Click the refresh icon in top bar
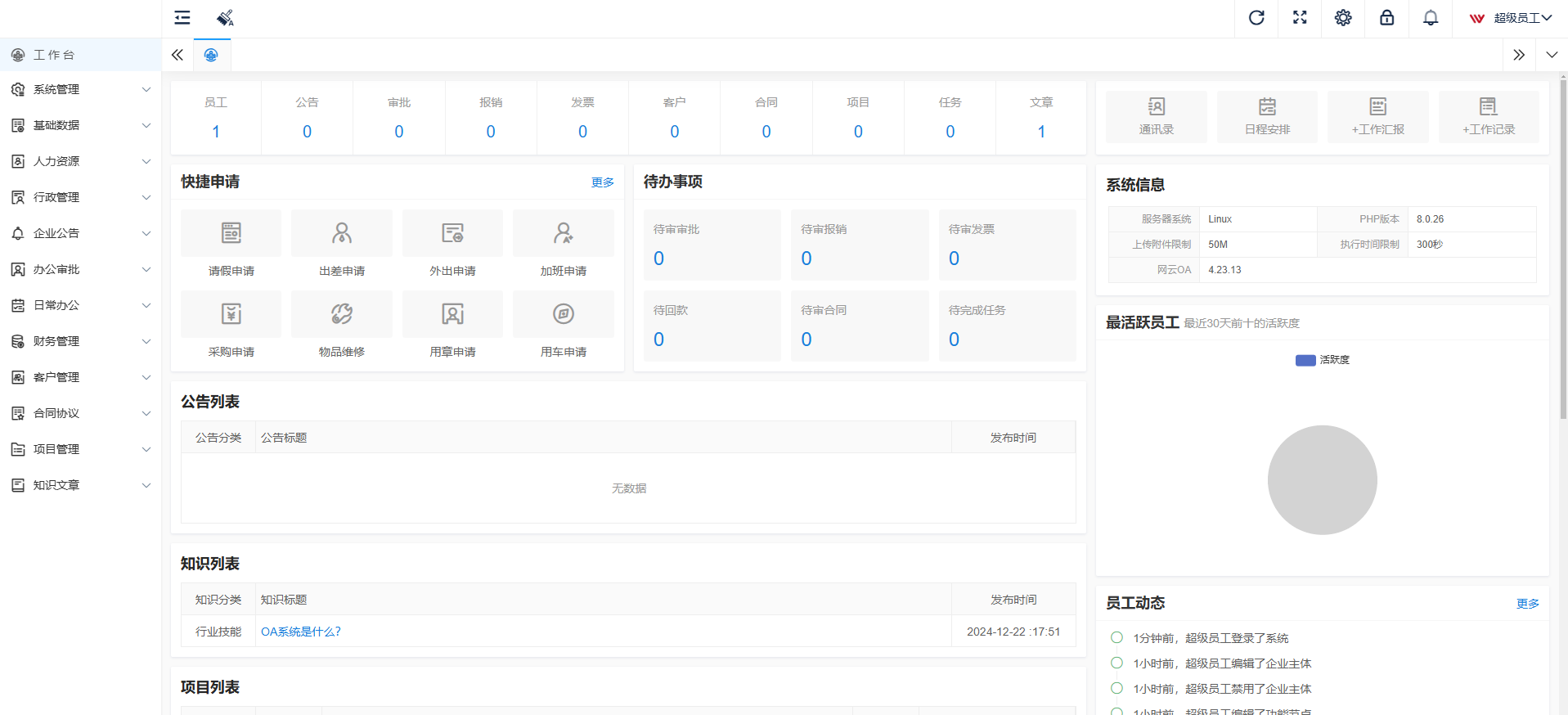This screenshot has width=1568, height=715. (1256, 18)
